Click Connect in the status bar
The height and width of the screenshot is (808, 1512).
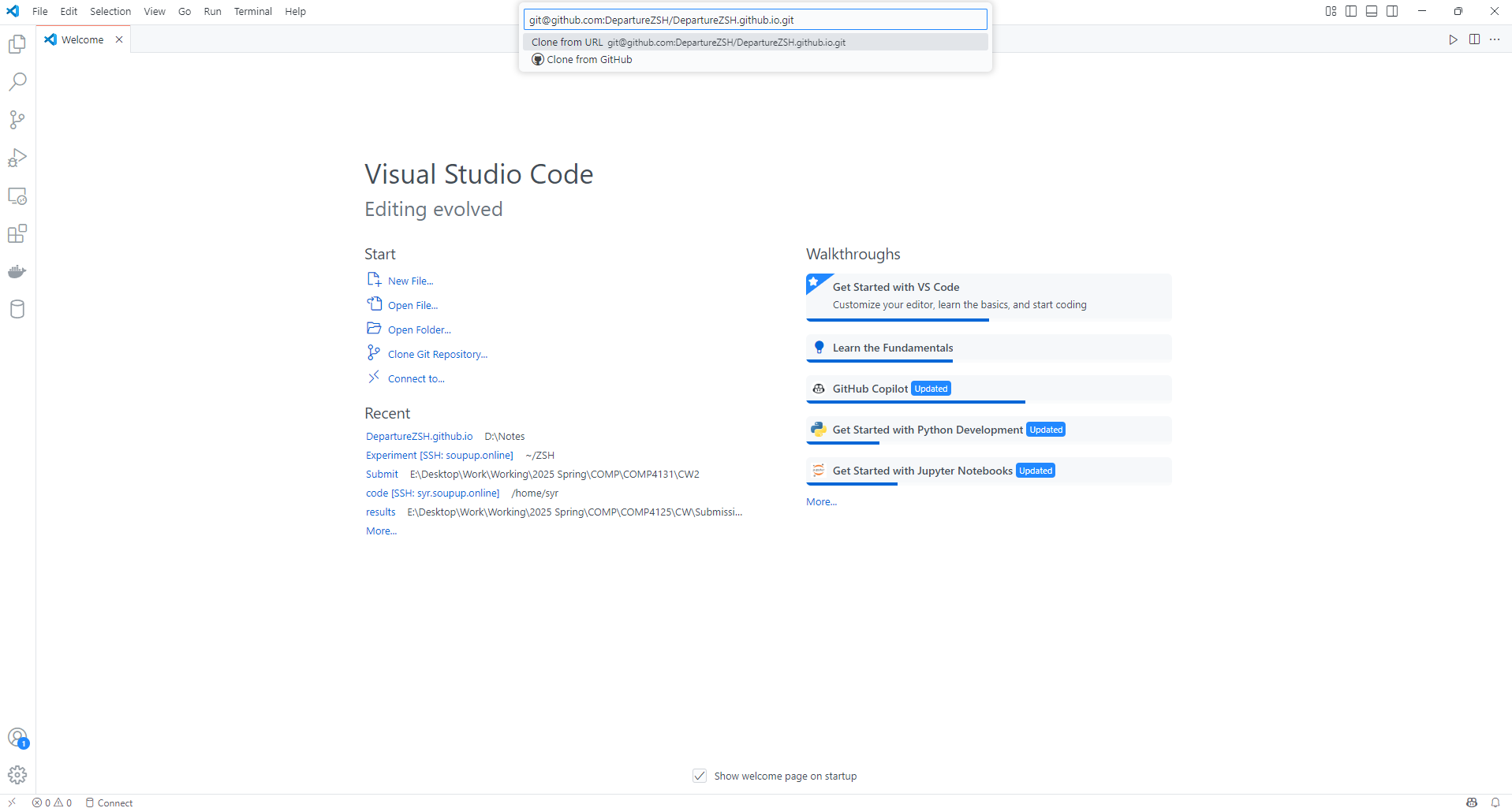[x=110, y=802]
